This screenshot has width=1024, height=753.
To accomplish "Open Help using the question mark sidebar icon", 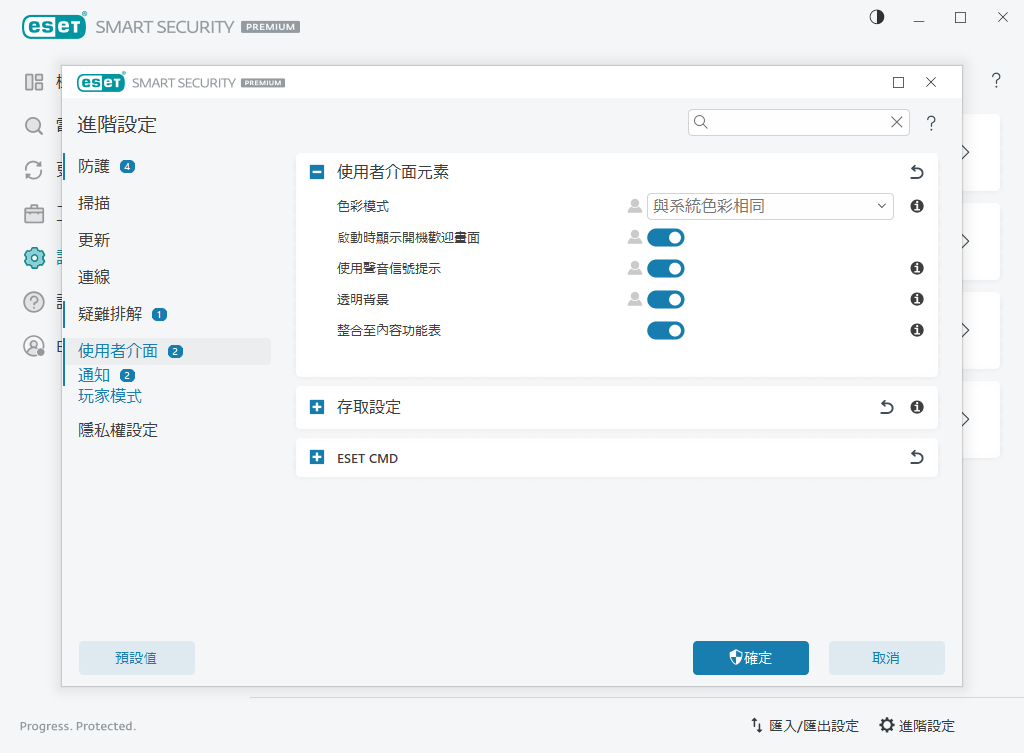I will (33, 302).
